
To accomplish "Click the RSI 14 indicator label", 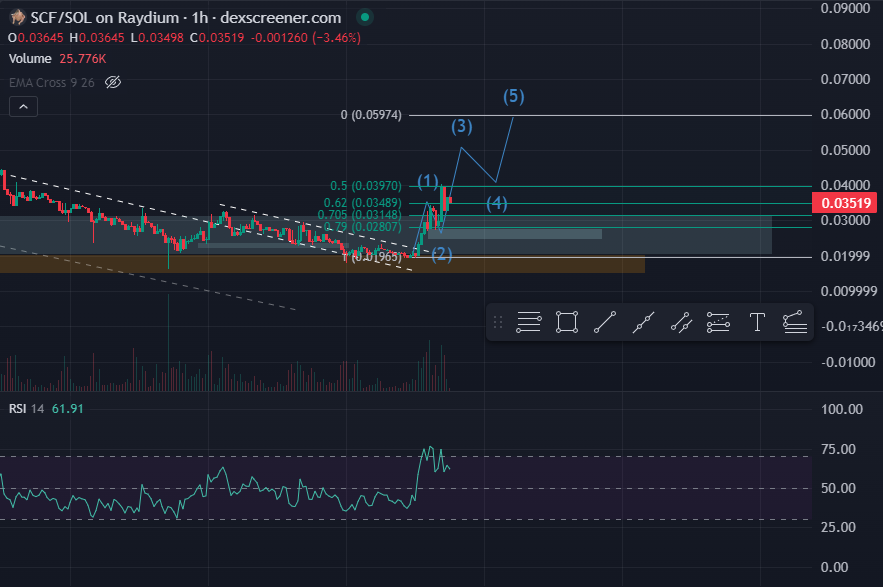I will click(26, 408).
